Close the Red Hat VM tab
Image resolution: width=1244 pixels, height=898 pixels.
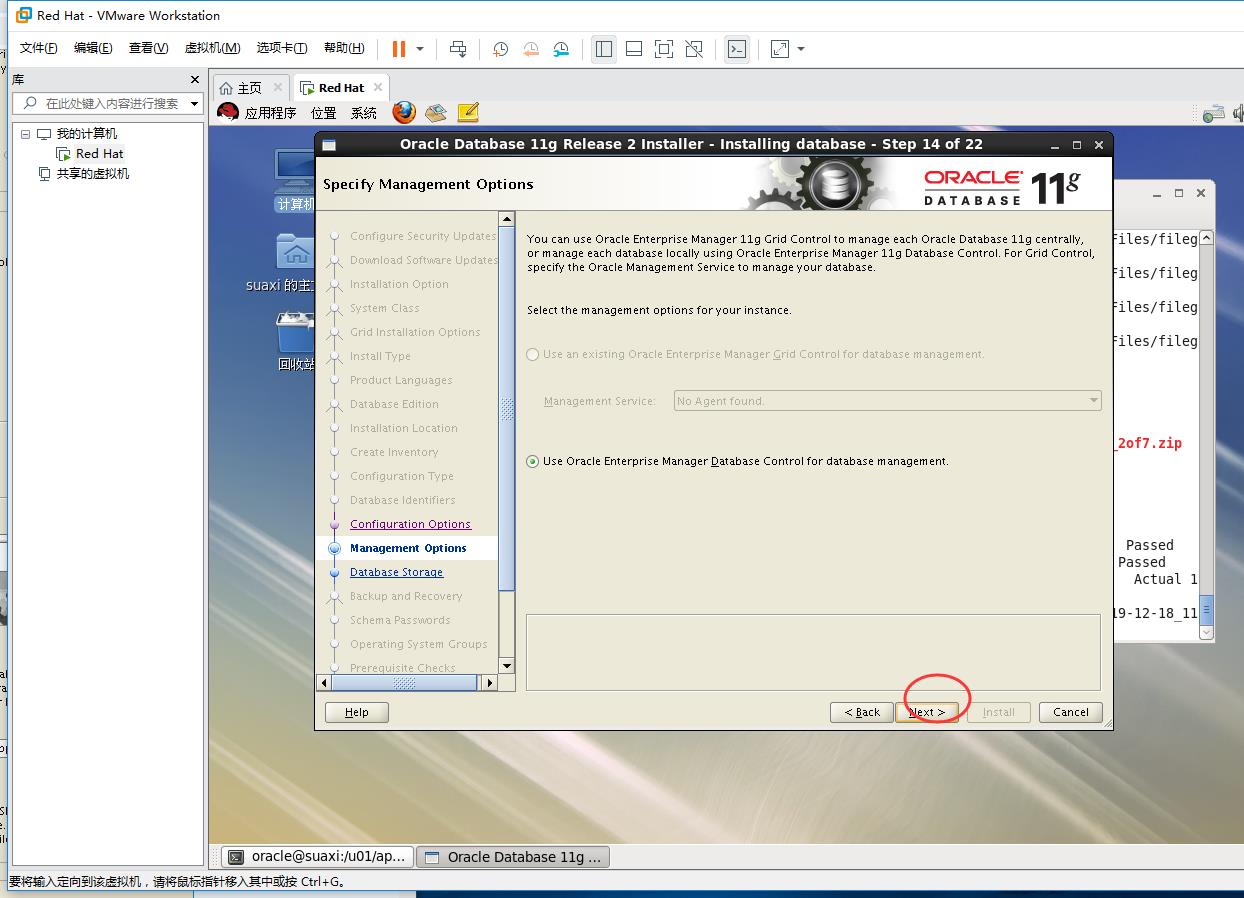(378, 88)
